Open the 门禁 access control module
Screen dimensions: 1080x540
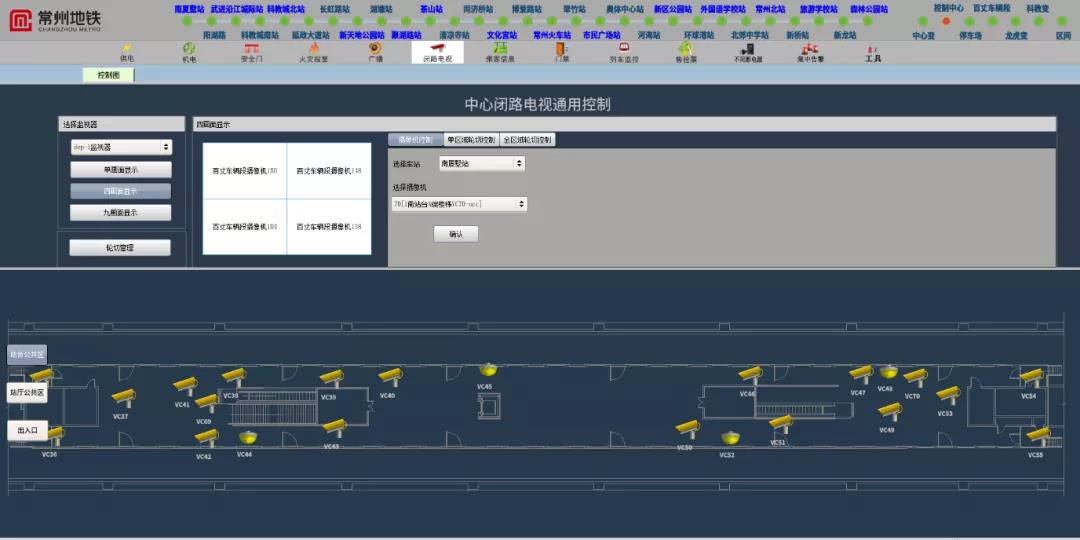coord(562,52)
